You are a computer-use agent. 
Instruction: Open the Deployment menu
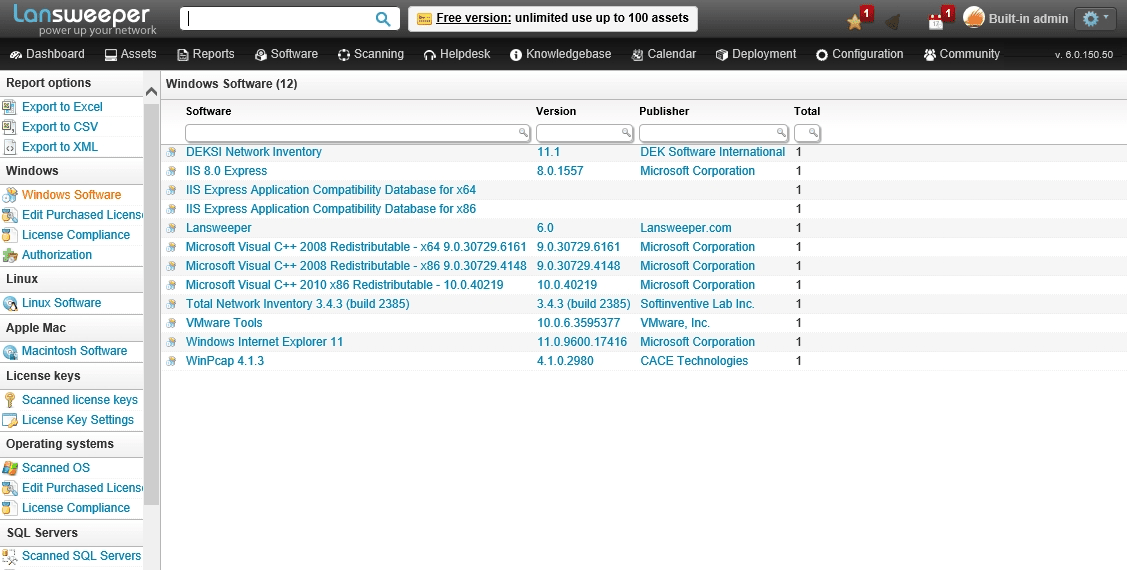(x=756, y=54)
